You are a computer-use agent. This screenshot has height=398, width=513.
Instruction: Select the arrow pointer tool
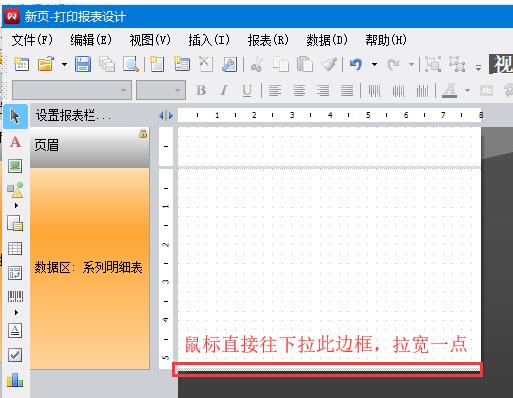tap(15, 116)
